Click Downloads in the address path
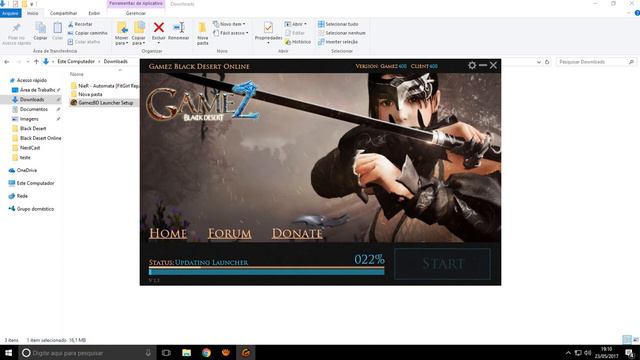 (116, 62)
